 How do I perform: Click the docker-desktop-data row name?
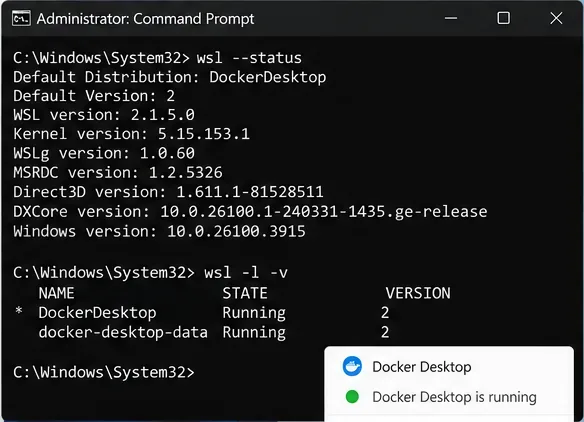[123, 332]
